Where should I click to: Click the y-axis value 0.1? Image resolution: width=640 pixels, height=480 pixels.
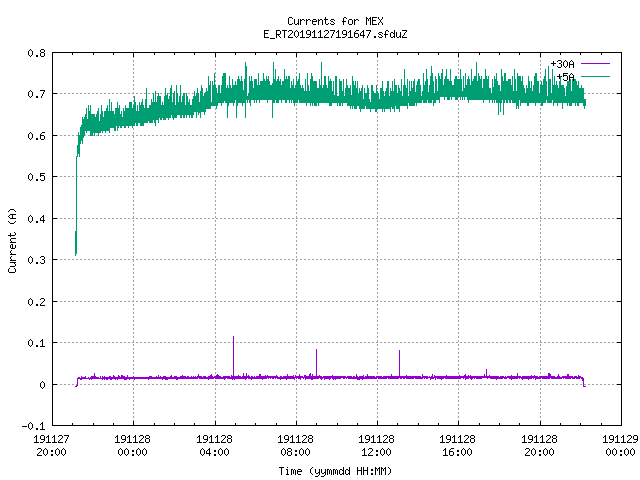click(36, 343)
